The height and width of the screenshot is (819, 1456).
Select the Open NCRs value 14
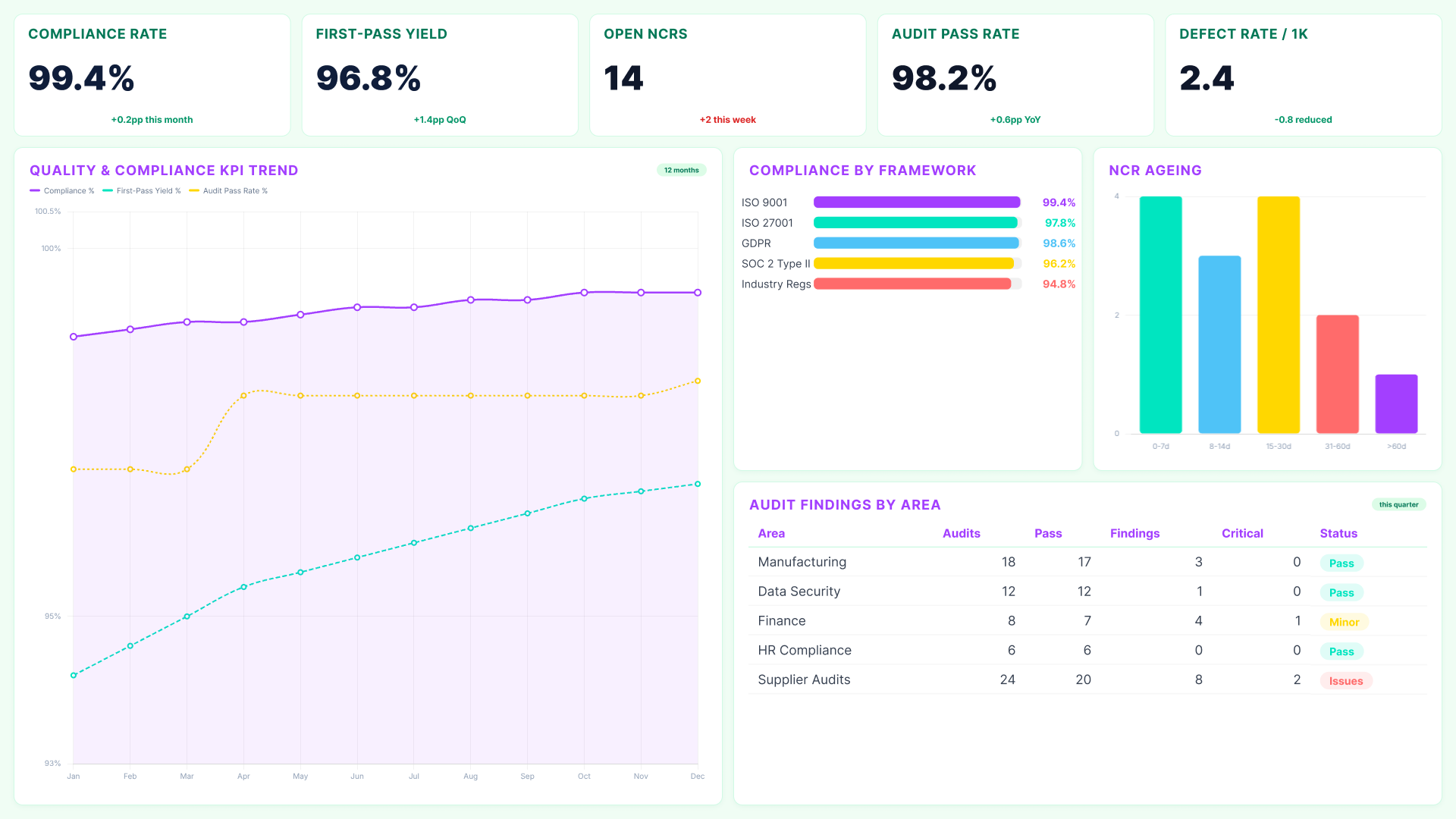point(623,78)
